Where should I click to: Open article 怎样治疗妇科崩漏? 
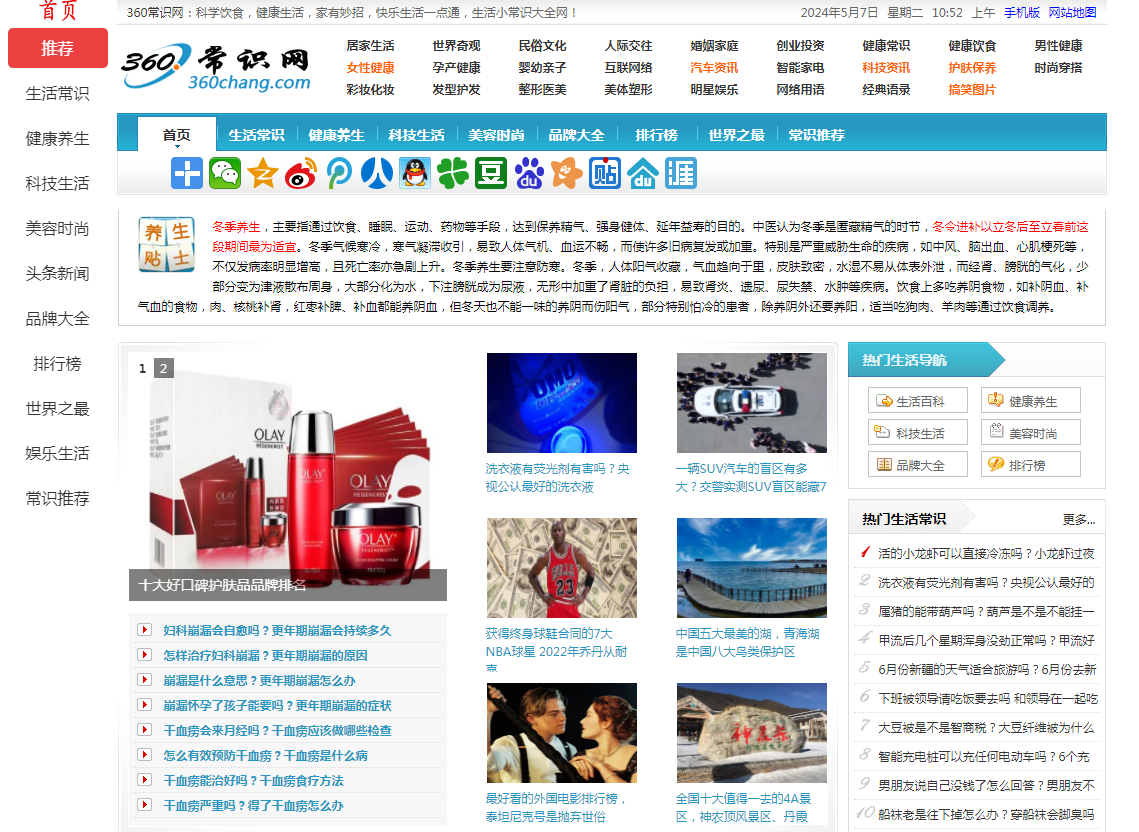265,655
